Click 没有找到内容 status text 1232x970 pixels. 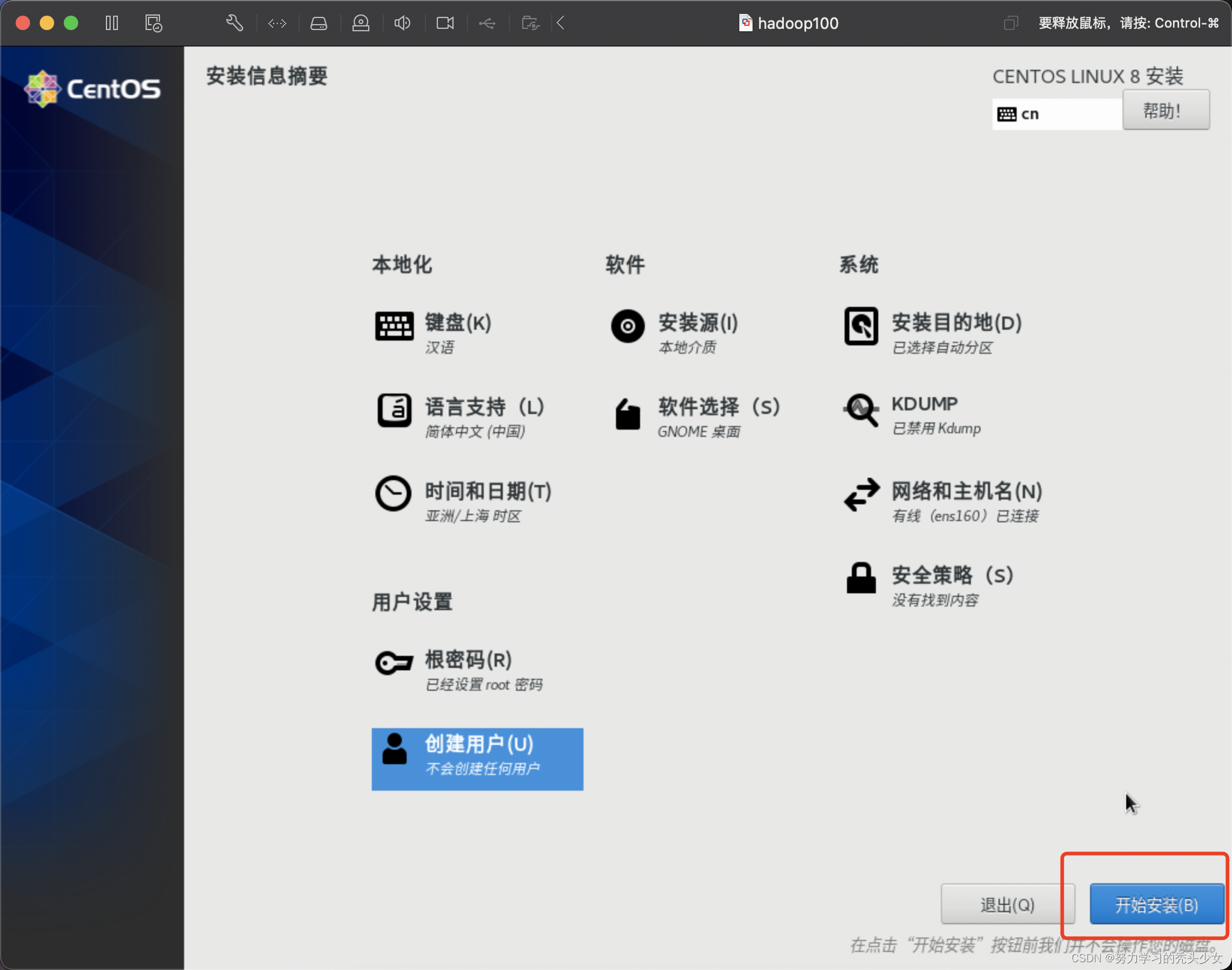click(935, 600)
